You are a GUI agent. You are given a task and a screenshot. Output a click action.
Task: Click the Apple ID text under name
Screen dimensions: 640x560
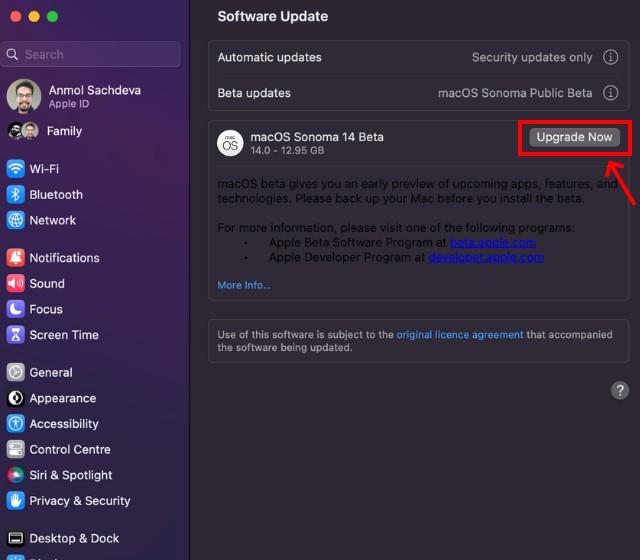[69, 104]
